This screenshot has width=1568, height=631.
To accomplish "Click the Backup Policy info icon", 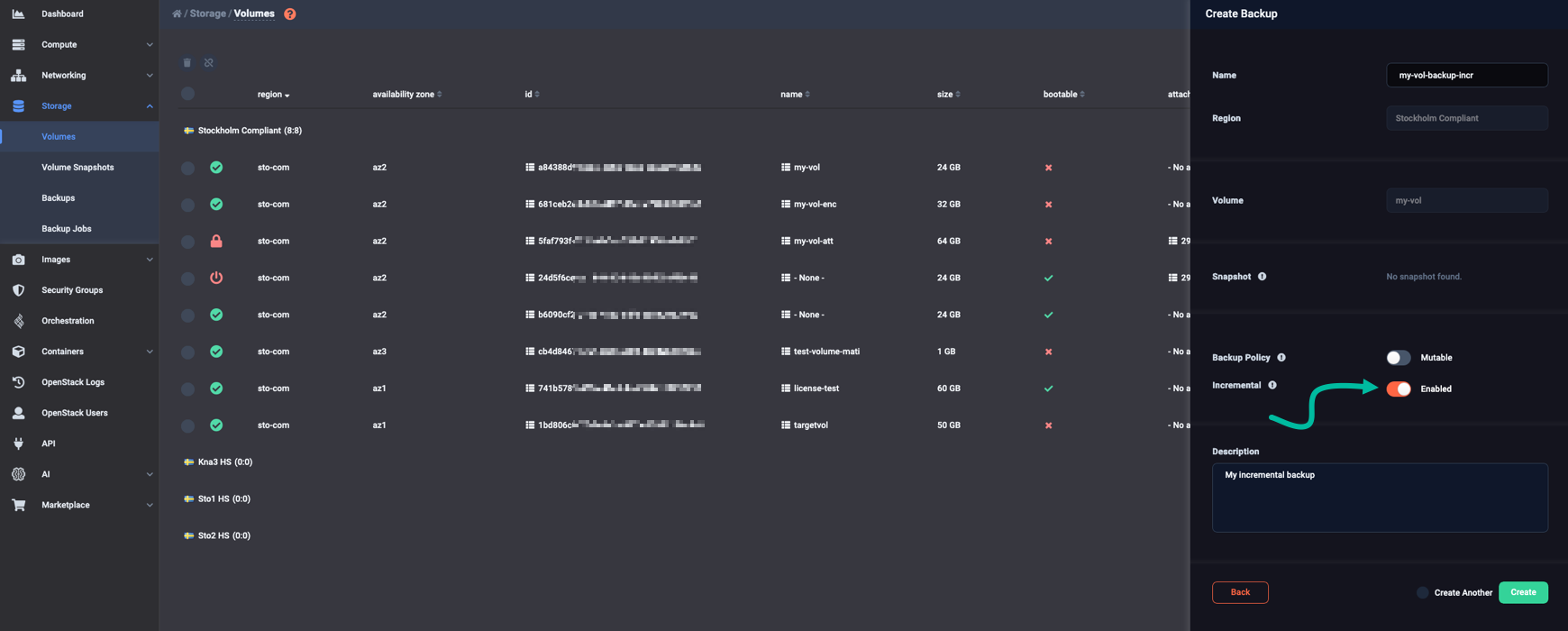I will click(1281, 357).
